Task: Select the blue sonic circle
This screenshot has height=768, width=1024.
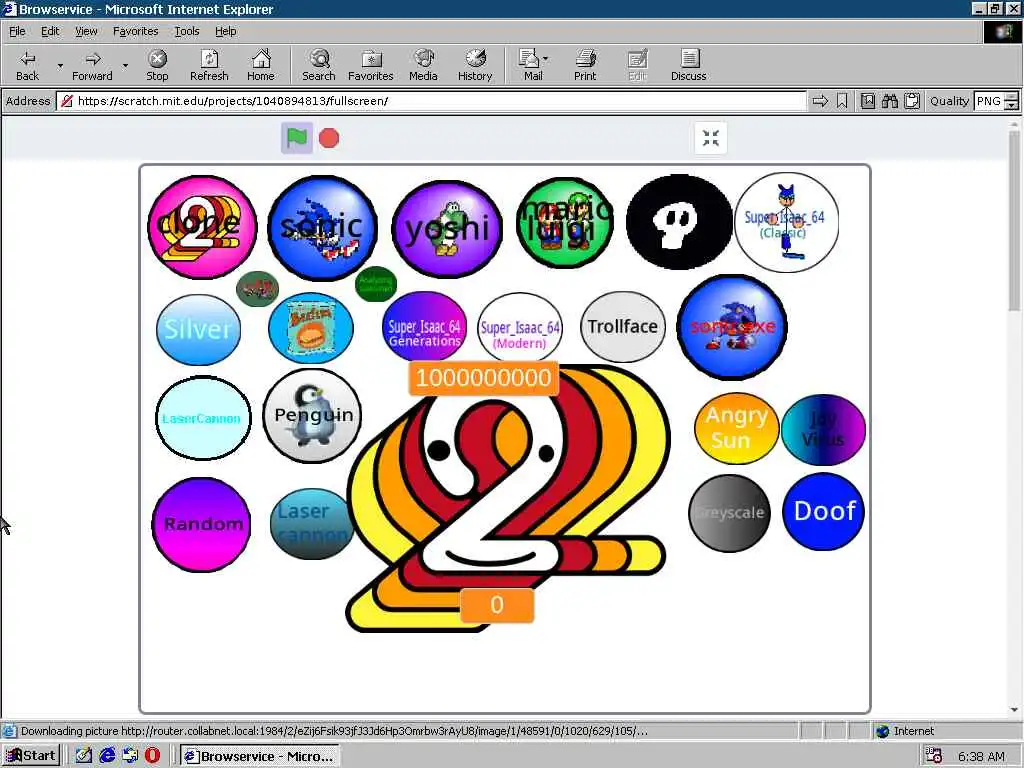Action: click(x=323, y=227)
